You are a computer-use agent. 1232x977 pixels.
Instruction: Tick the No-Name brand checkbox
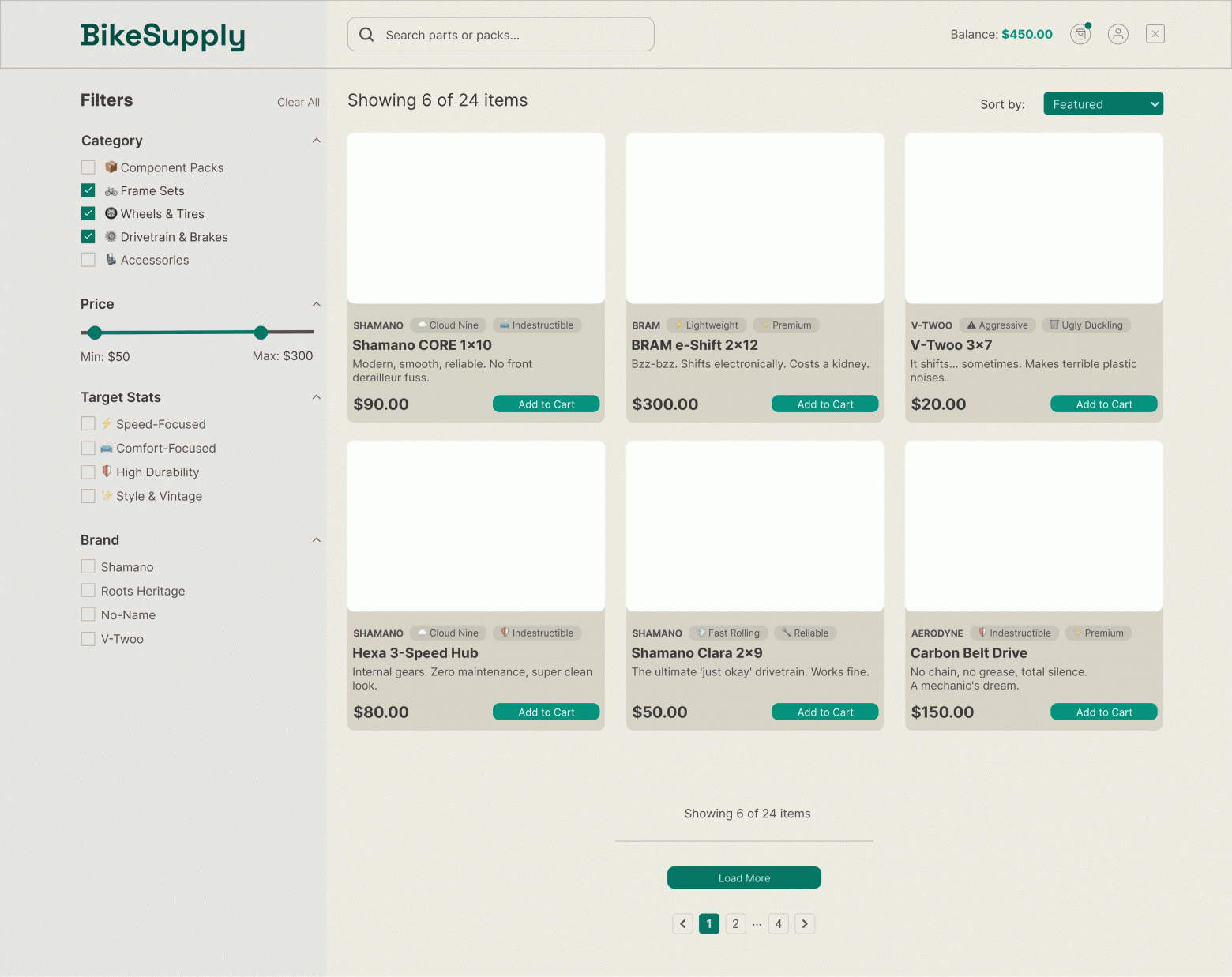coord(88,614)
